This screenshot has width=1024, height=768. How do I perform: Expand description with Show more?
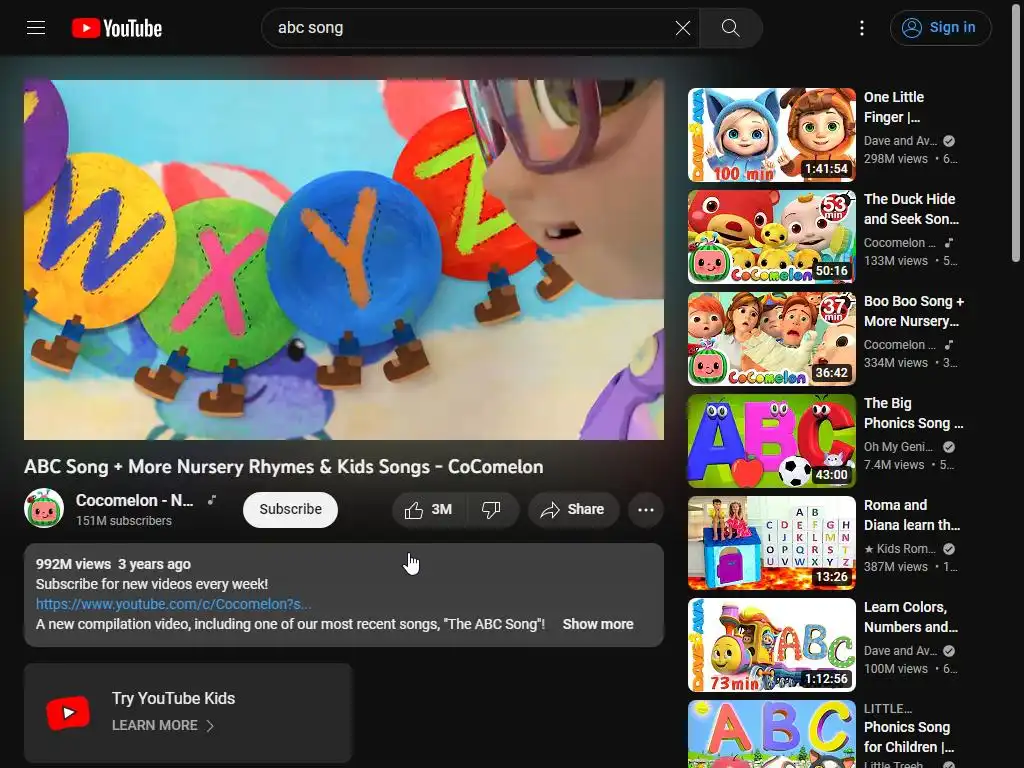[598, 624]
